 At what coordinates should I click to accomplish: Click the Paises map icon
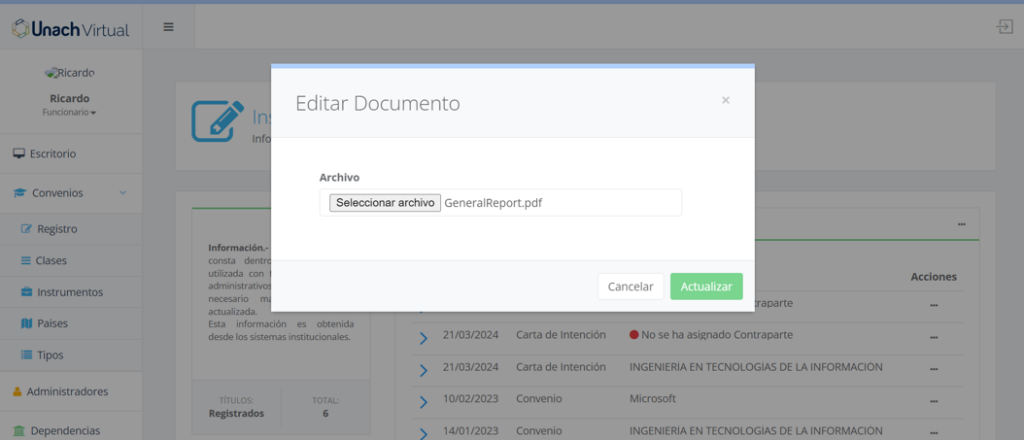pyautogui.click(x=26, y=323)
